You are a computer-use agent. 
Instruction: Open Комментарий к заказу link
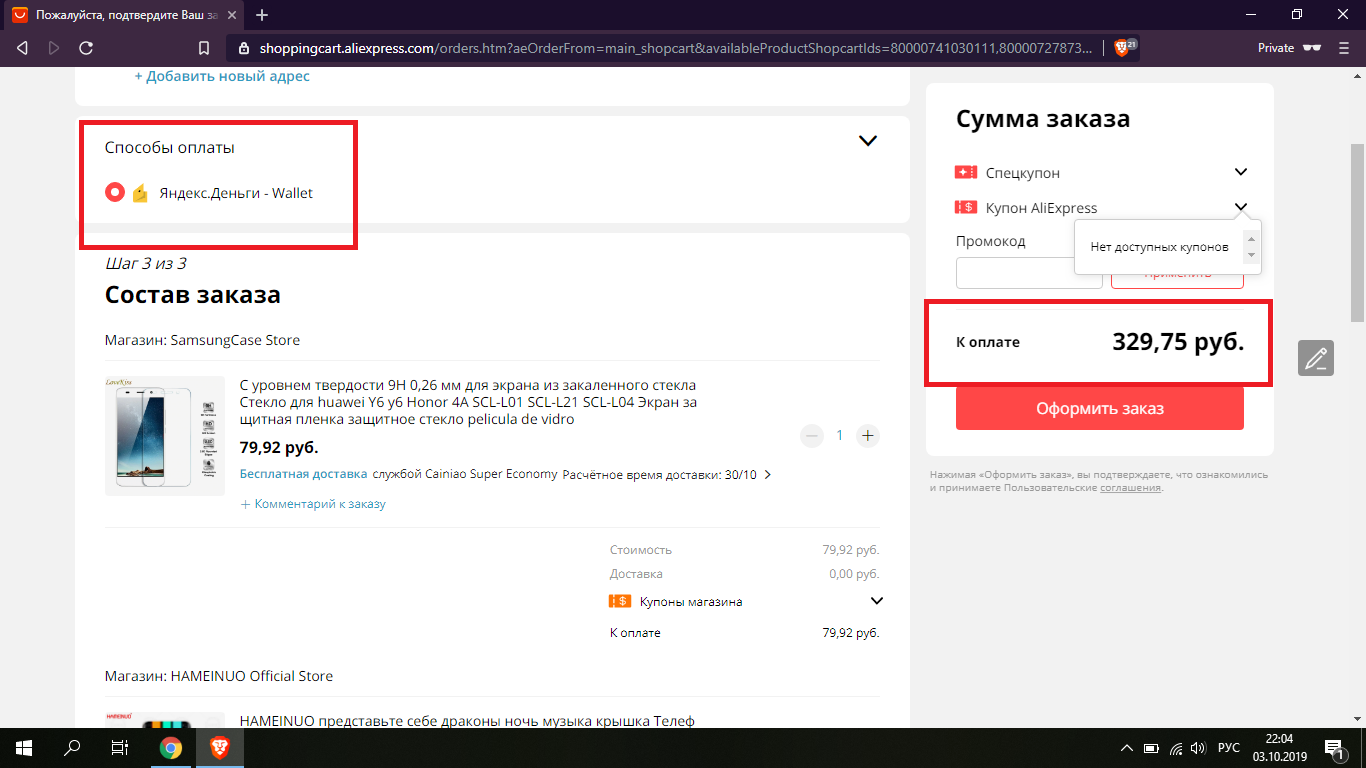click(313, 504)
